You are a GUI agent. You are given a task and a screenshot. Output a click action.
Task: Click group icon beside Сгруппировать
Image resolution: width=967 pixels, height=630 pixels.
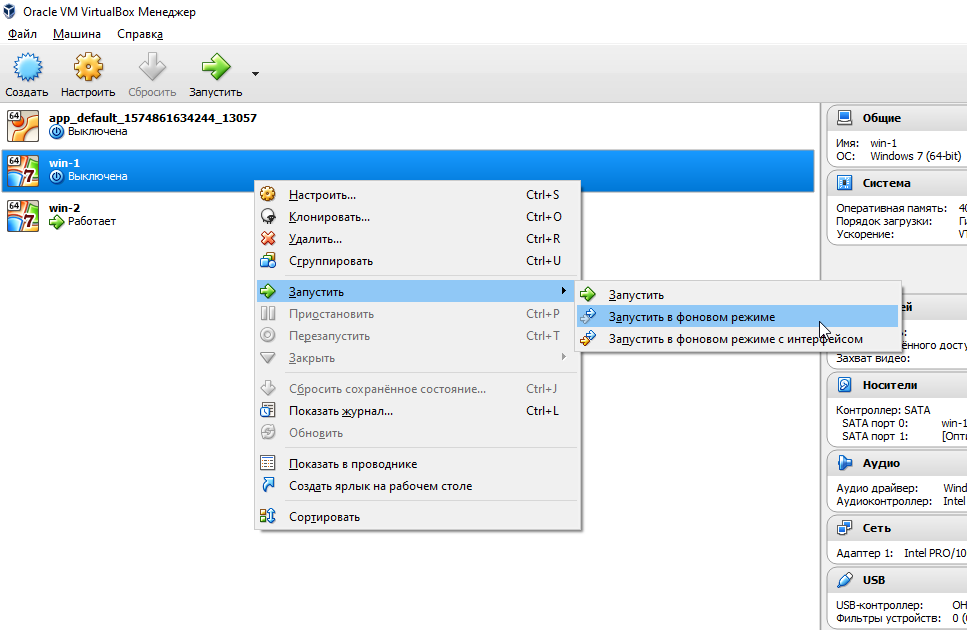coord(268,261)
